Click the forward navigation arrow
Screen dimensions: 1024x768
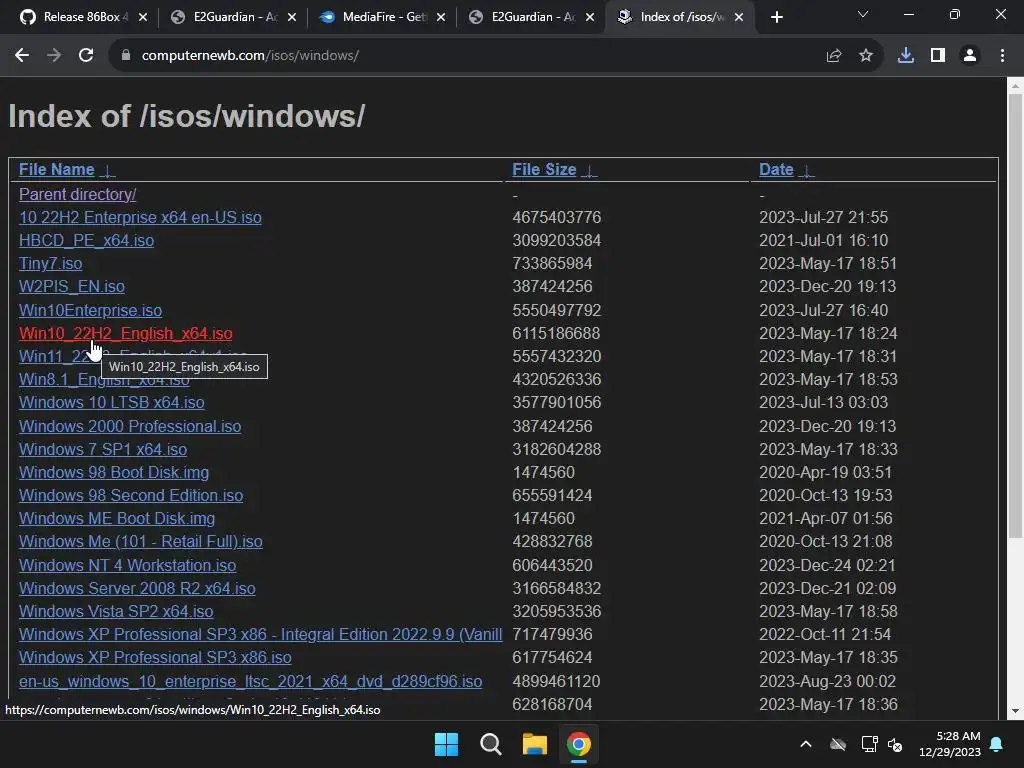(54, 56)
